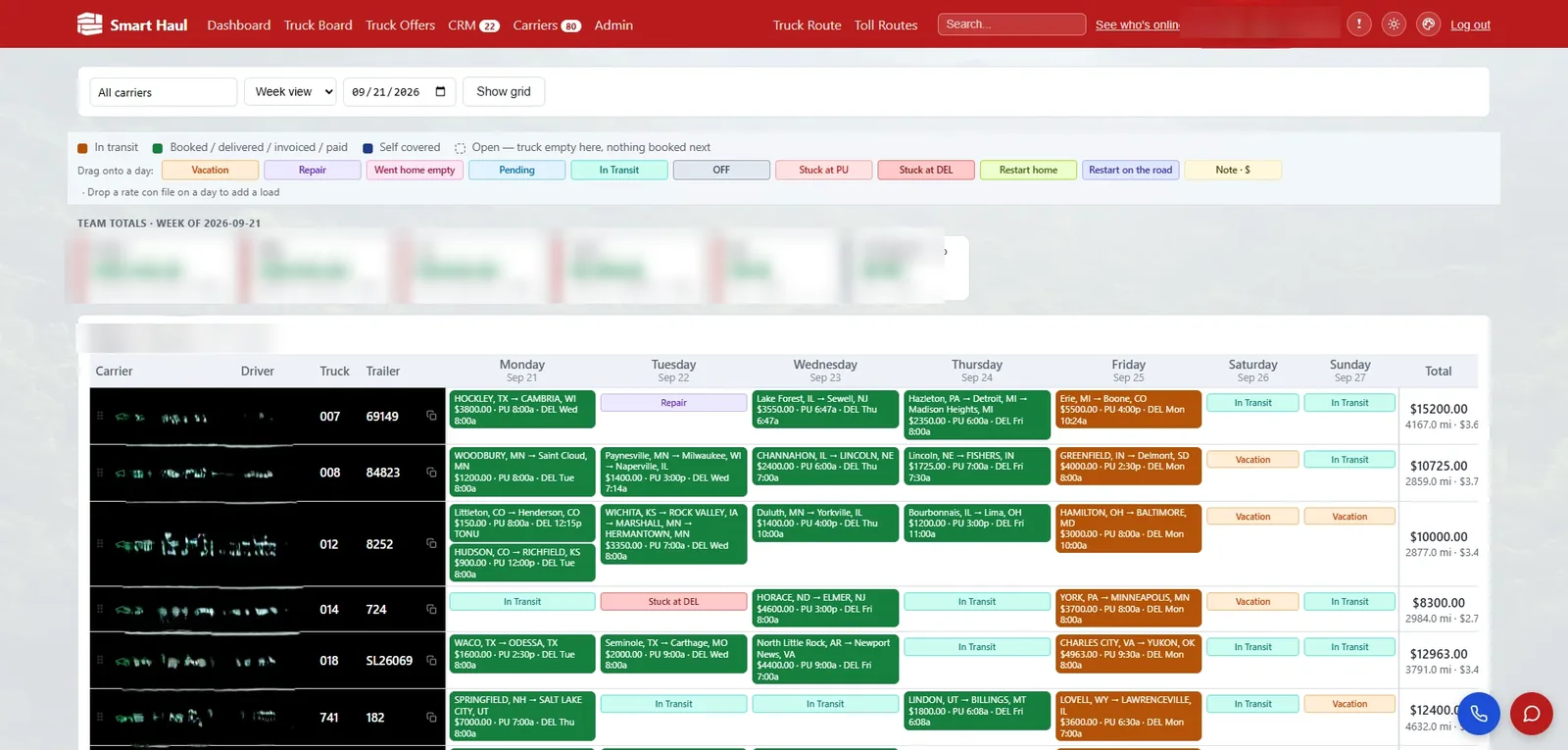Image resolution: width=1568 pixels, height=750 pixels.
Task: Click the 09/21/2026 date field
Action: [400, 91]
